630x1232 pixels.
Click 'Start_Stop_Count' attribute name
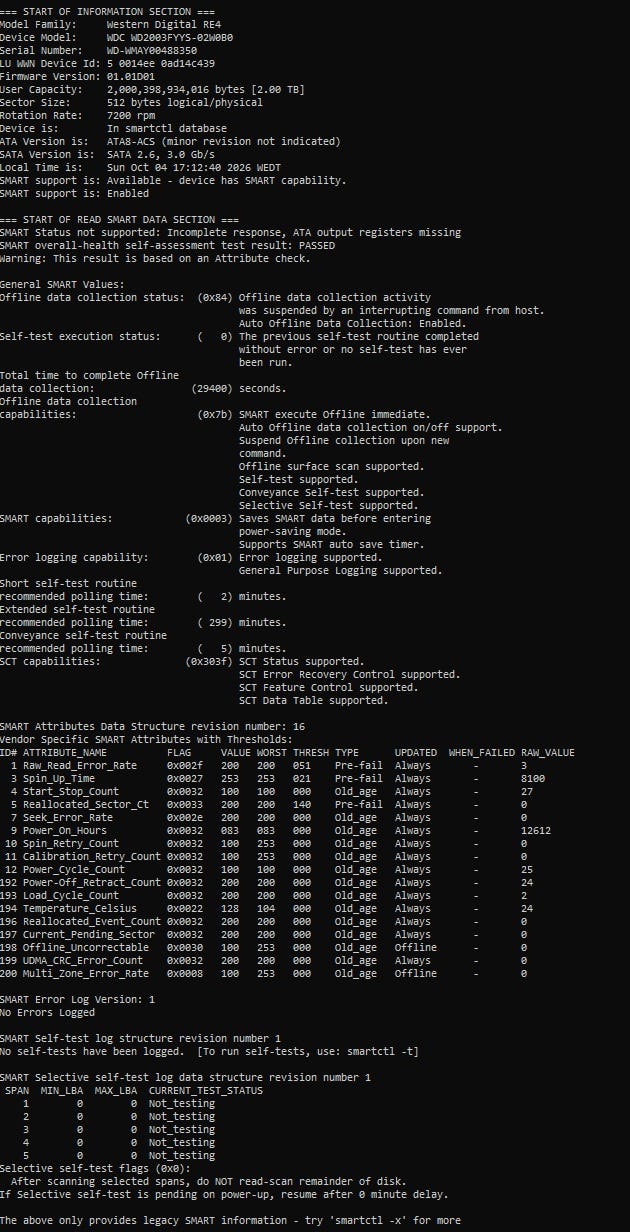71,791
